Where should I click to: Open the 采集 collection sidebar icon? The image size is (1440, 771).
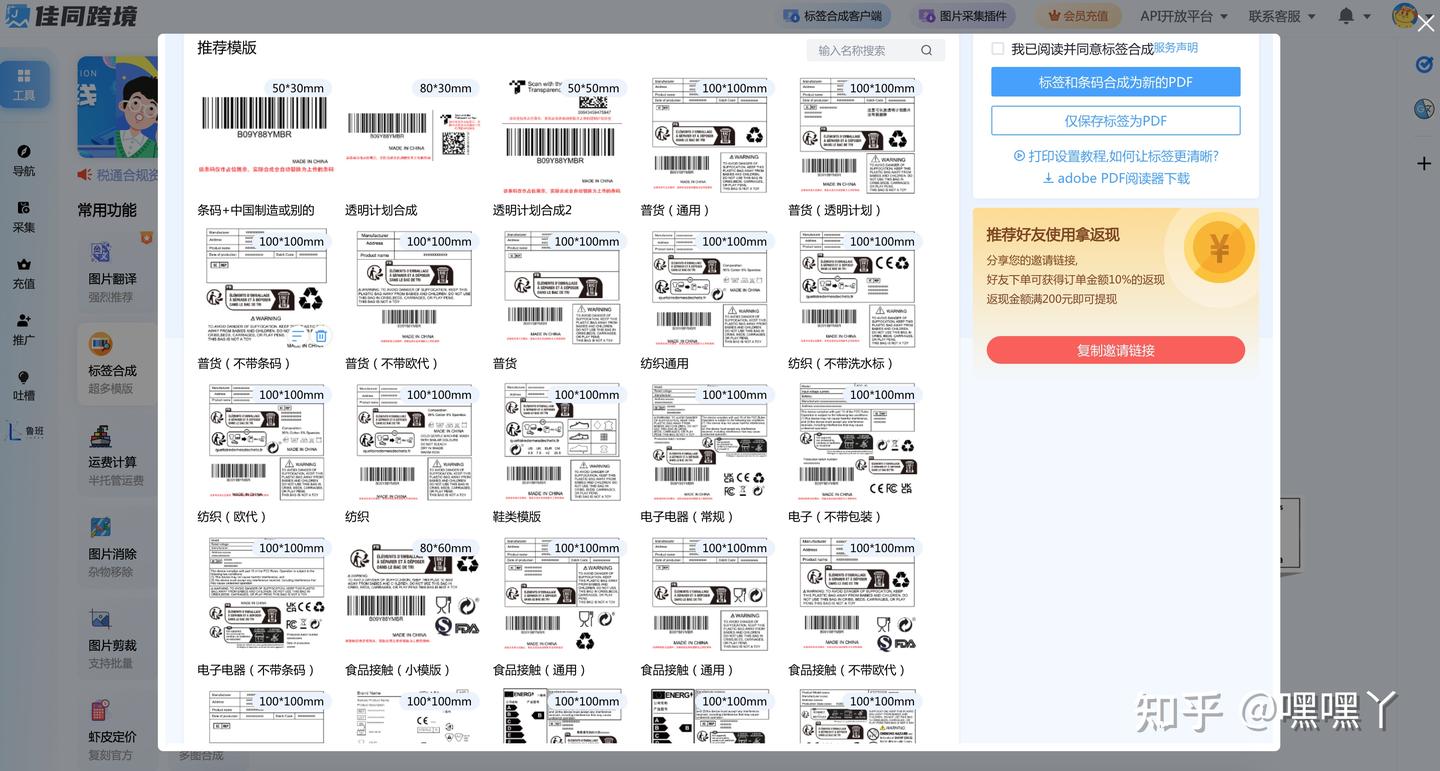point(24,218)
